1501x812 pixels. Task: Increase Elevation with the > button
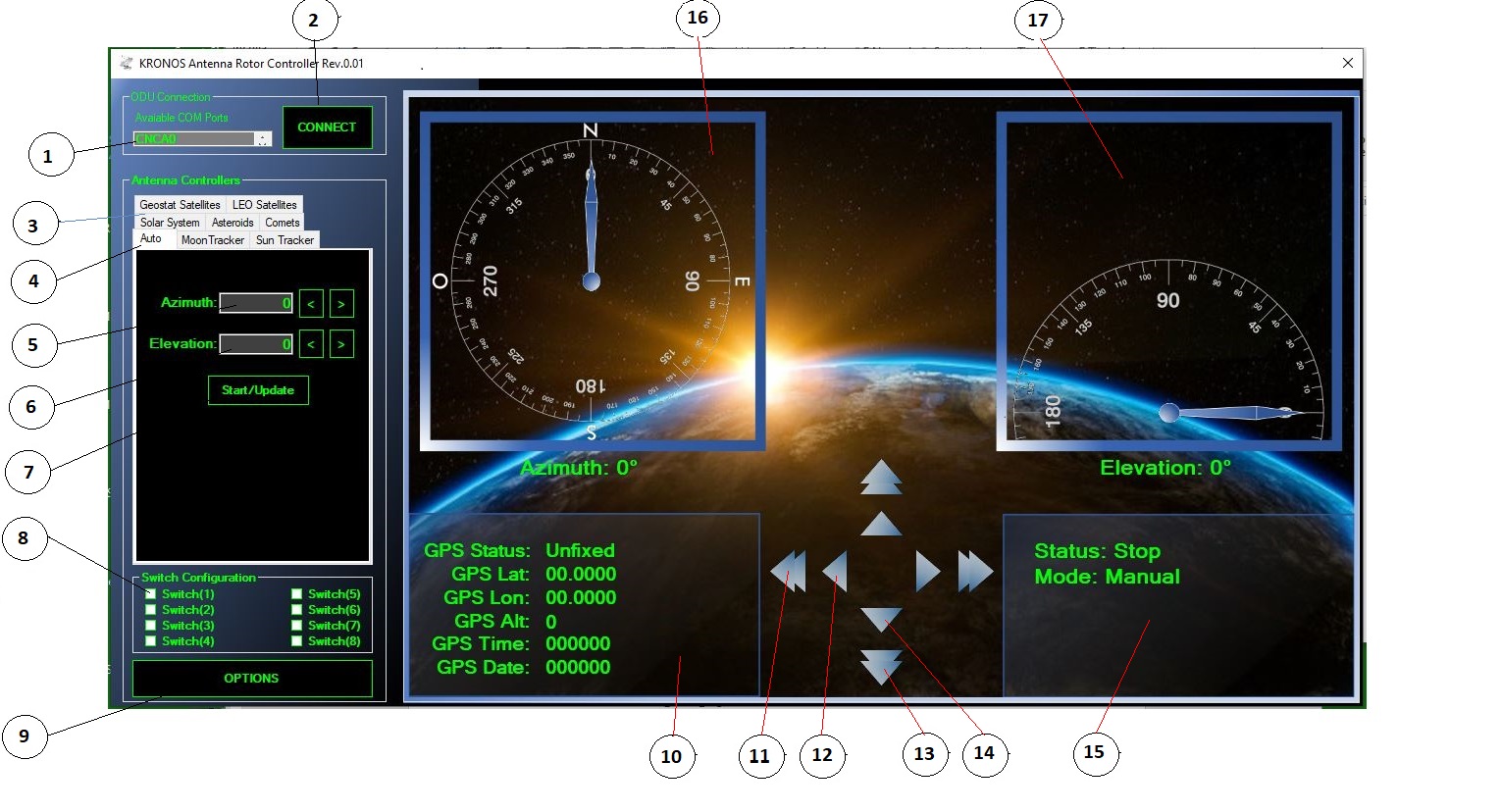341,344
